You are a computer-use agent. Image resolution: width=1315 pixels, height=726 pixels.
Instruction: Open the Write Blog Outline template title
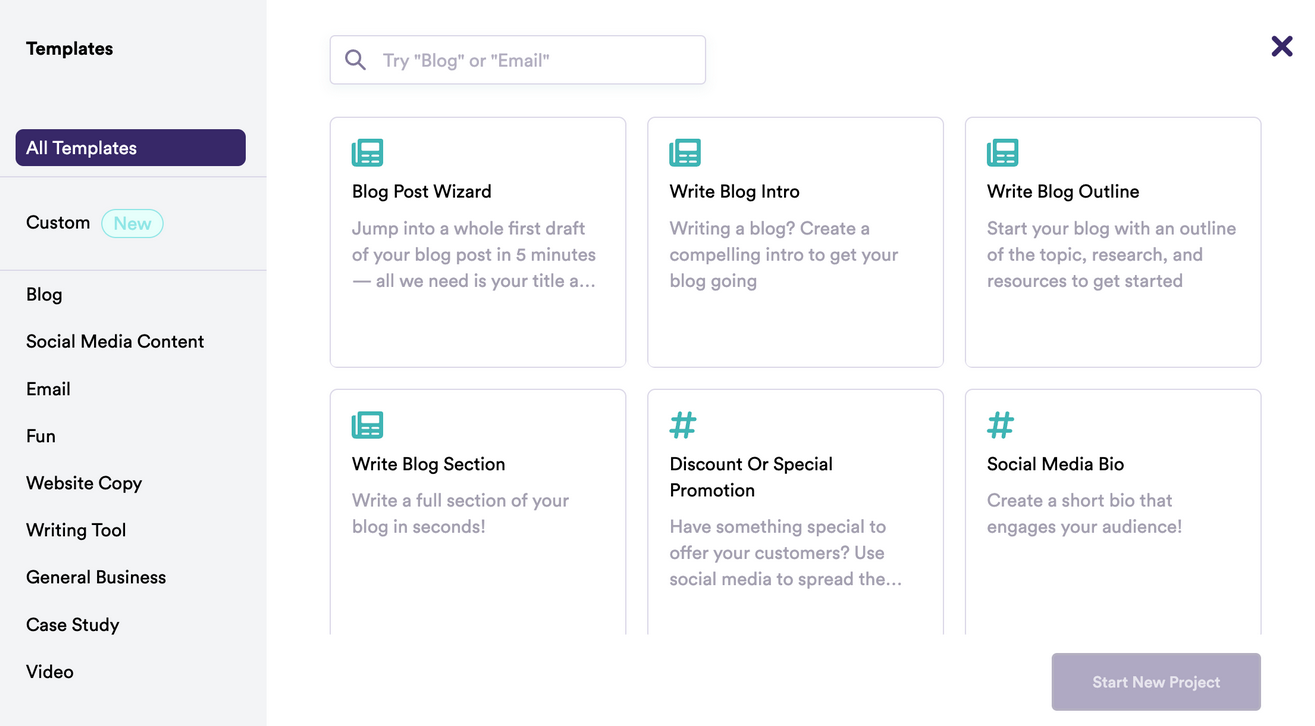click(1063, 192)
